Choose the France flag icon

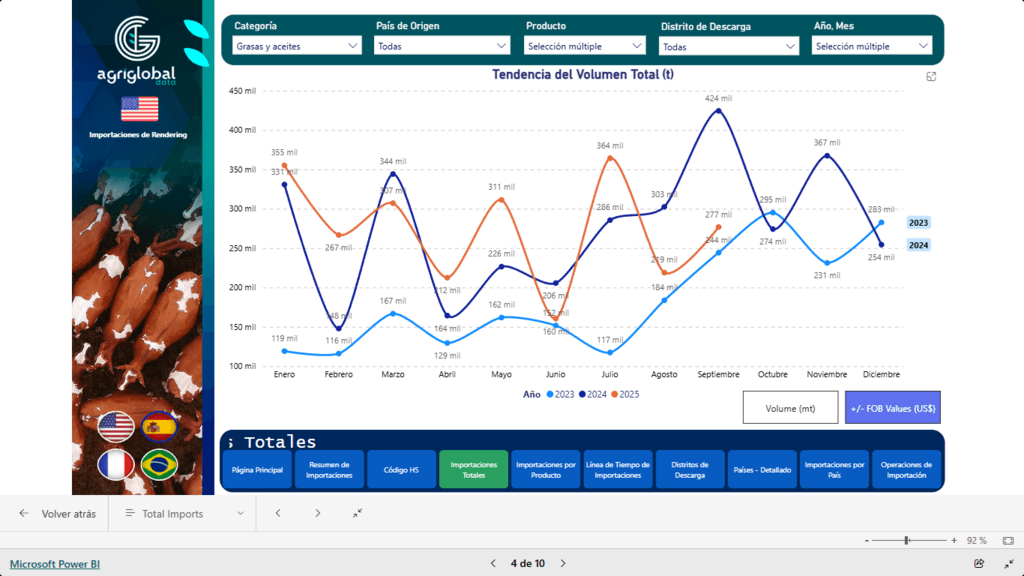tap(116, 465)
